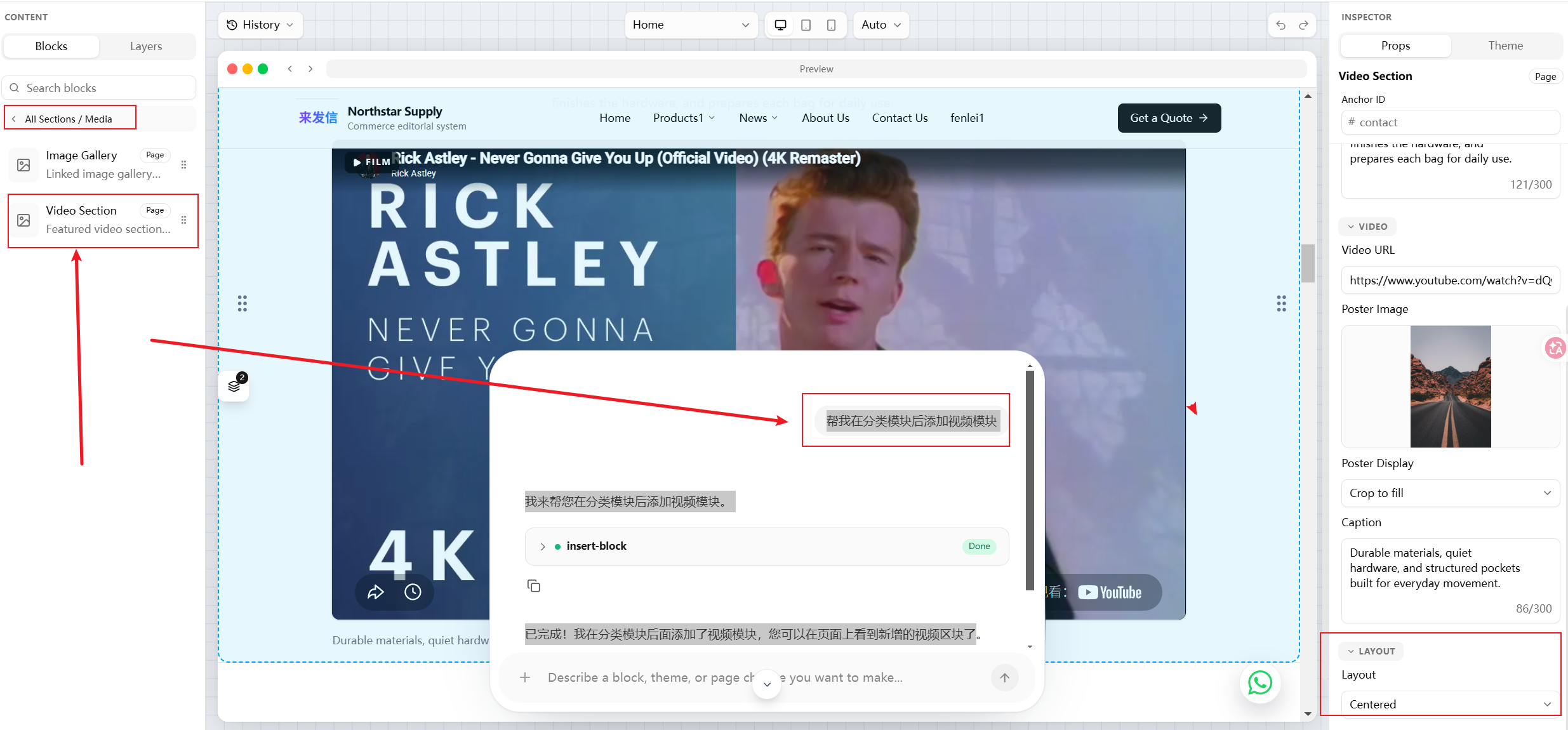Click translate icon beside poster image
The image size is (1568, 730).
point(1555,347)
